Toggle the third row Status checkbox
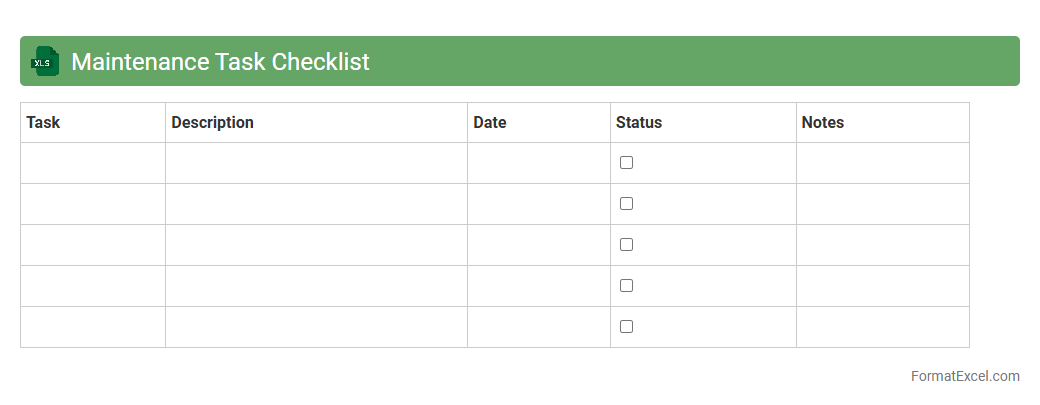This screenshot has width=1040, height=405. [626, 245]
